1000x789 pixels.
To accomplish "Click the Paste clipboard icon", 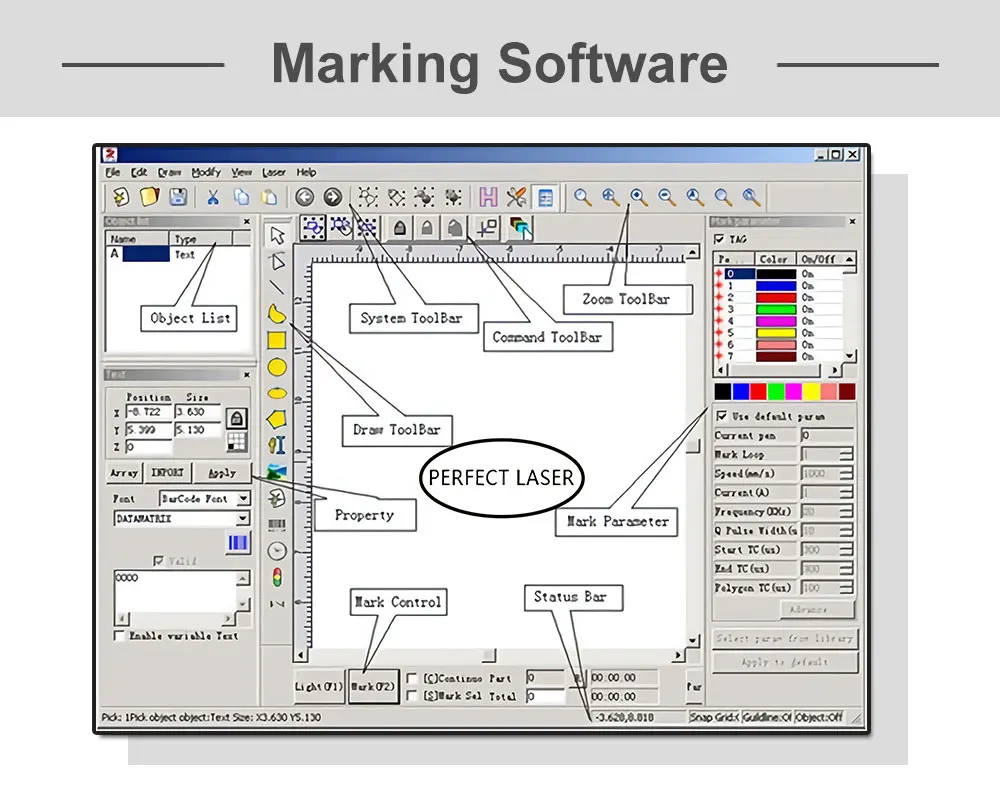I will (269, 197).
